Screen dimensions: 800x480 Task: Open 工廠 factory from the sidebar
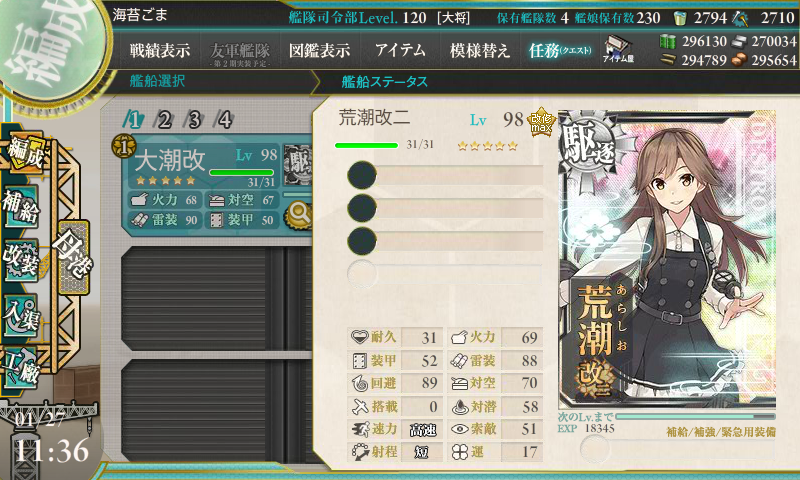[21, 366]
